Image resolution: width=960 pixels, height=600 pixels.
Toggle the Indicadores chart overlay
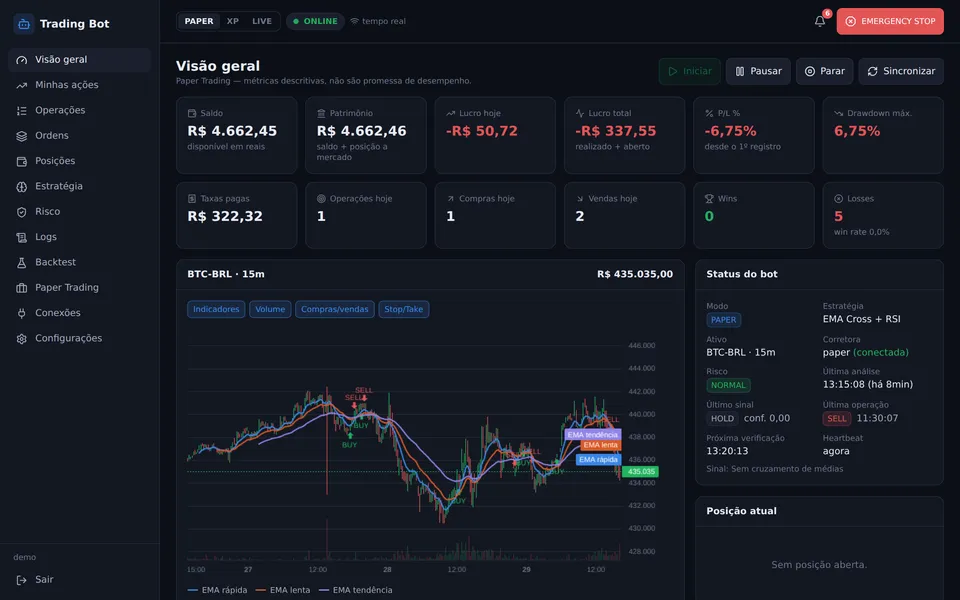[x=216, y=309]
